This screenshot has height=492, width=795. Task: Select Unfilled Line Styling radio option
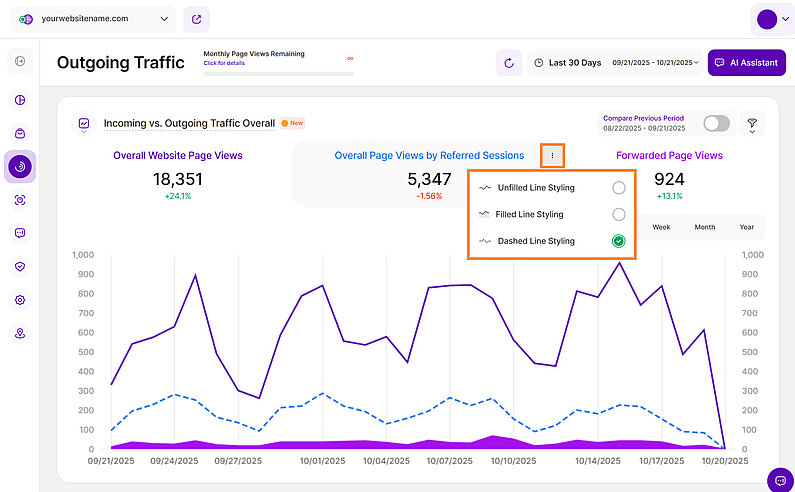tap(619, 188)
